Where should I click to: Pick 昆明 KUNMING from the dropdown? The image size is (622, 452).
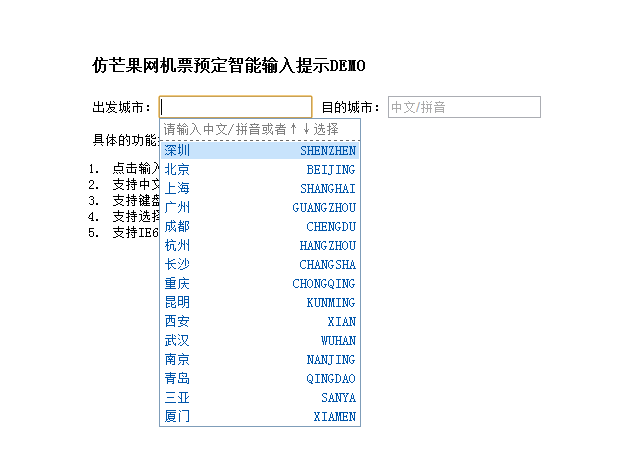pos(260,303)
